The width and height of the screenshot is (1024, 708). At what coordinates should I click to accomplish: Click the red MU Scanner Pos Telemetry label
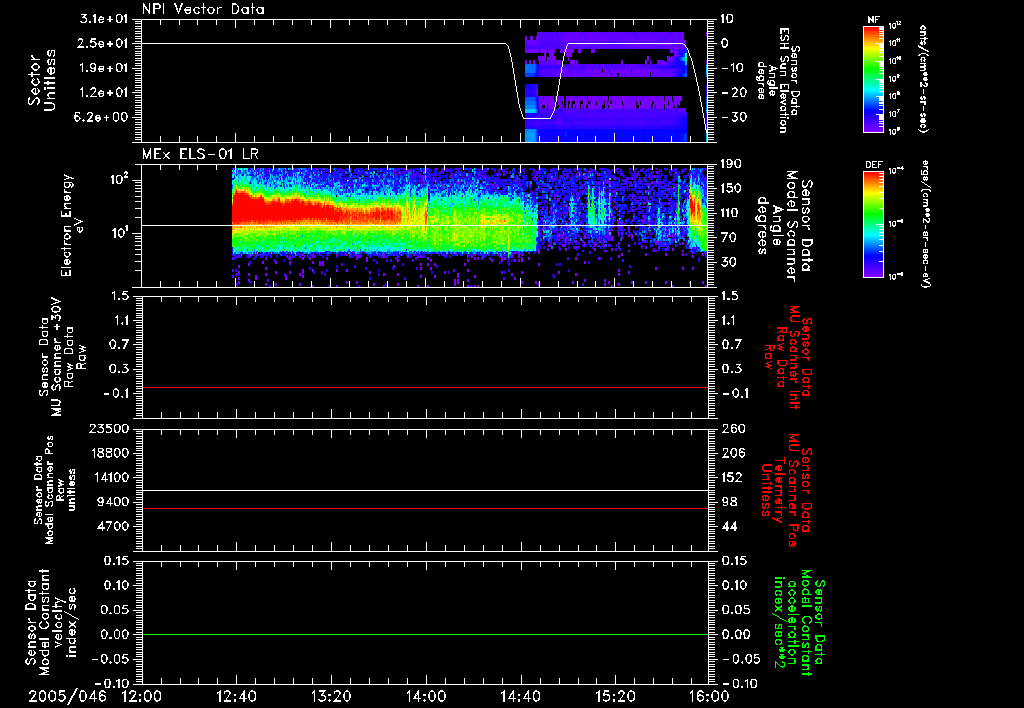click(786, 490)
